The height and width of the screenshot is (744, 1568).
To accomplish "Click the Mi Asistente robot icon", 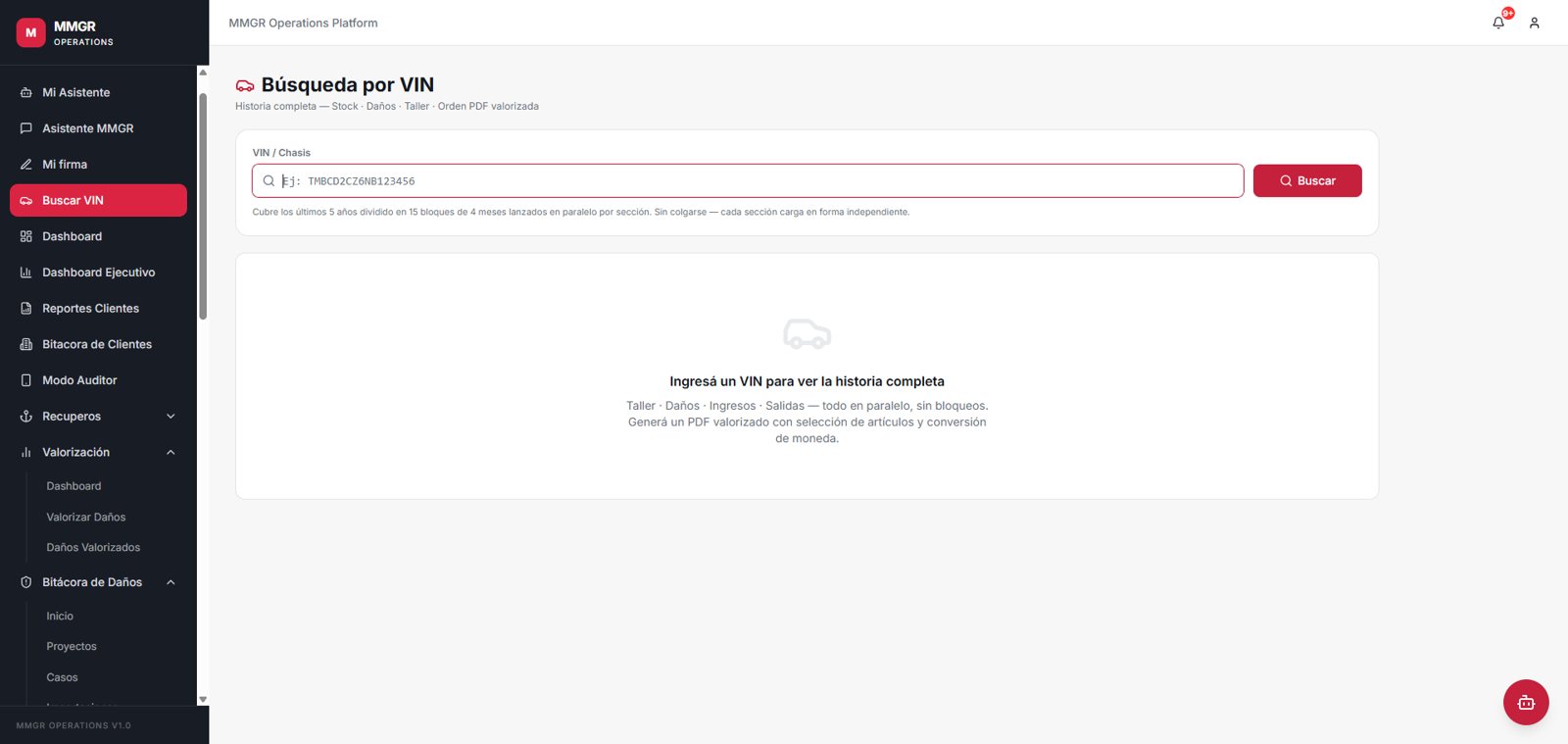I will [26, 93].
